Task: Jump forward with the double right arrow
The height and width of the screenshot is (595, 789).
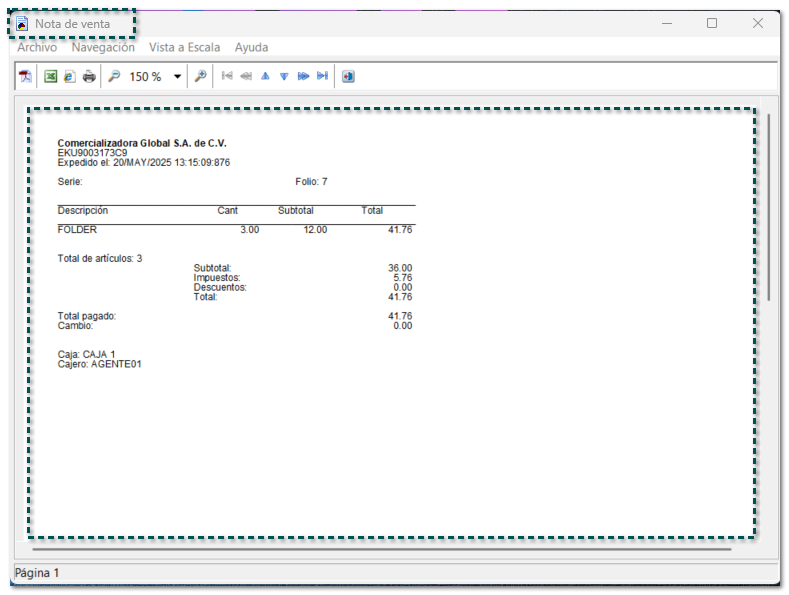Action: [x=303, y=76]
